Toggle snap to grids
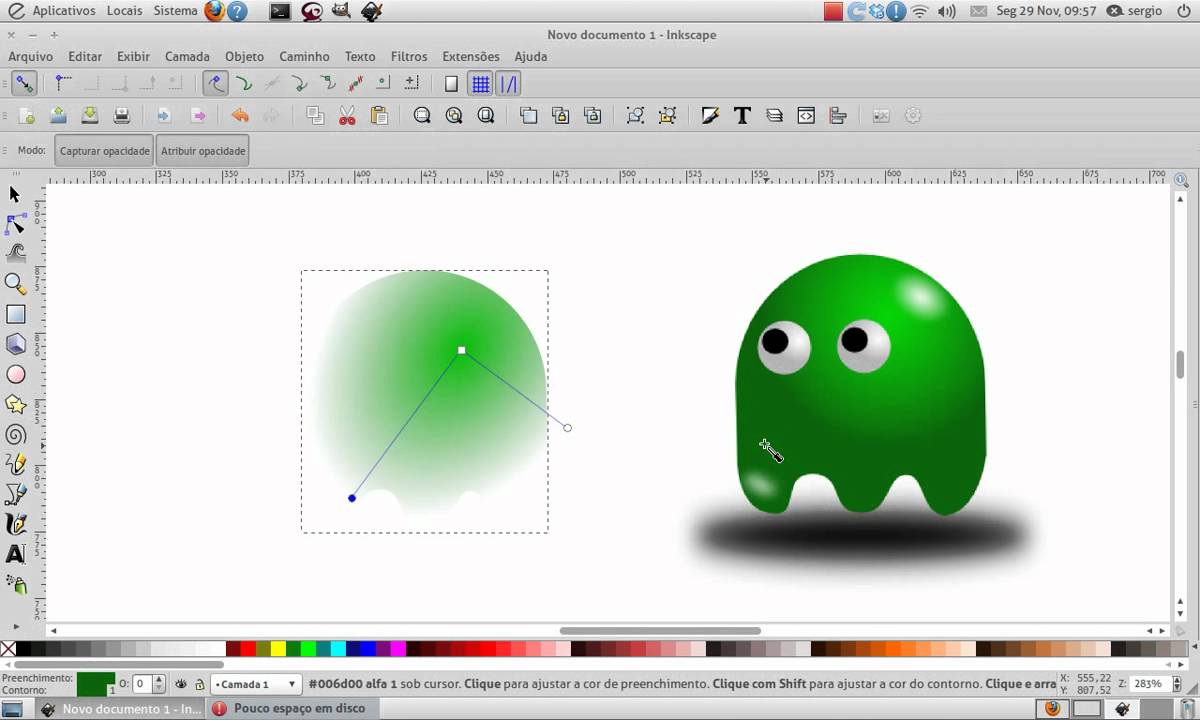Screen dimensions: 1200x720 click(x=481, y=84)
